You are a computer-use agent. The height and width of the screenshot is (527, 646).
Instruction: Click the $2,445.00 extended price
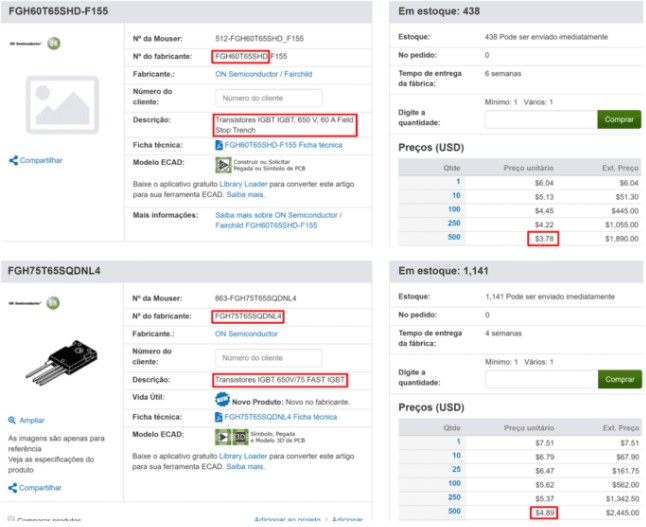623,513
